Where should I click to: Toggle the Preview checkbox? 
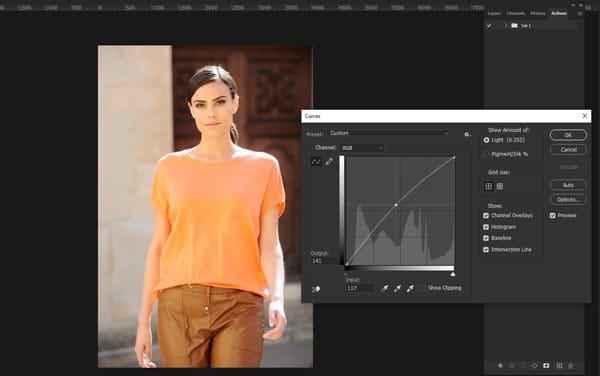[x=553, y=215]
